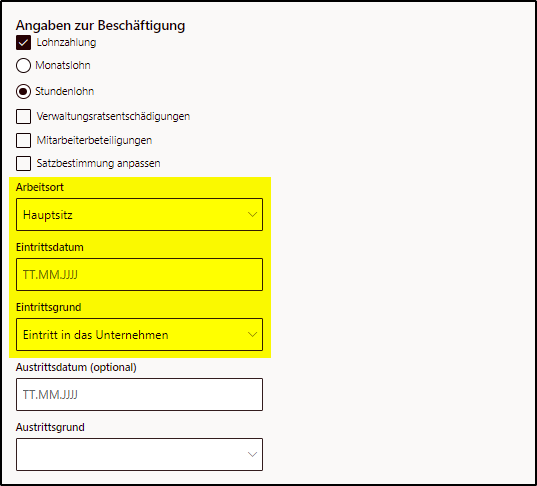Click the Lohnzahlung label text
This screenshot has width=537, height=486.
coord(66,42)
